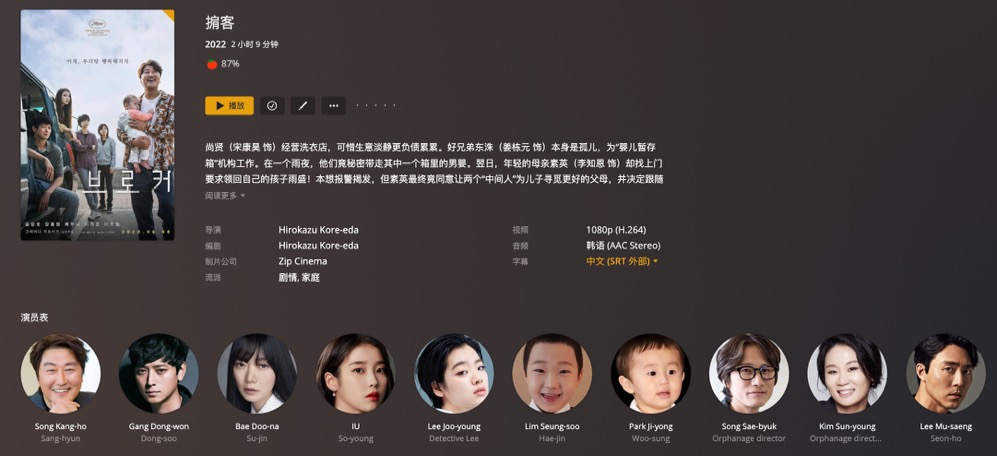Open writer link Hirokazu Kore-eda under 编剧
Image resolution: width=997 pixels, height=456 pixels.
click(x=319, y=245)
